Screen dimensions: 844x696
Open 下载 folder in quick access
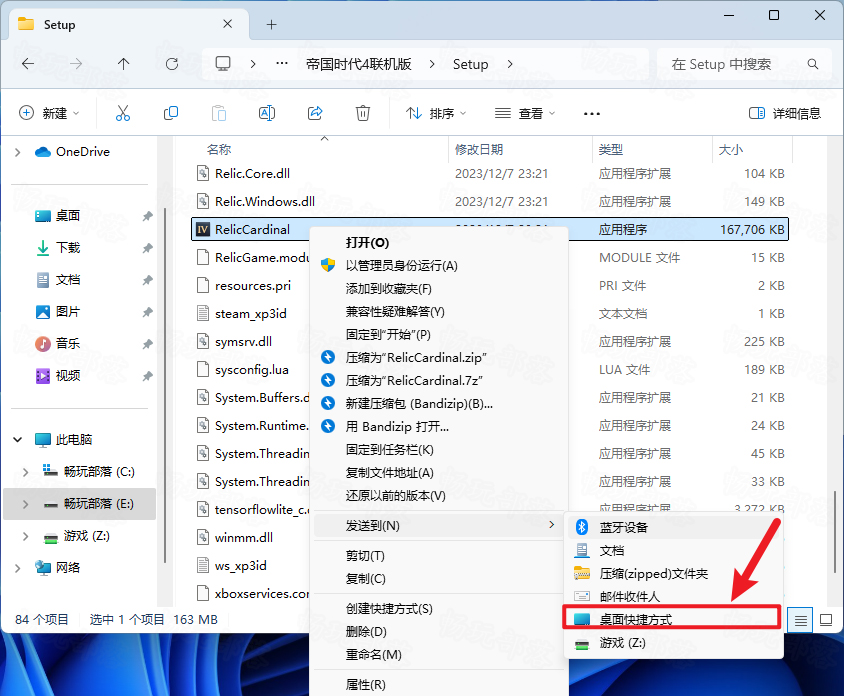pos(68,248)
